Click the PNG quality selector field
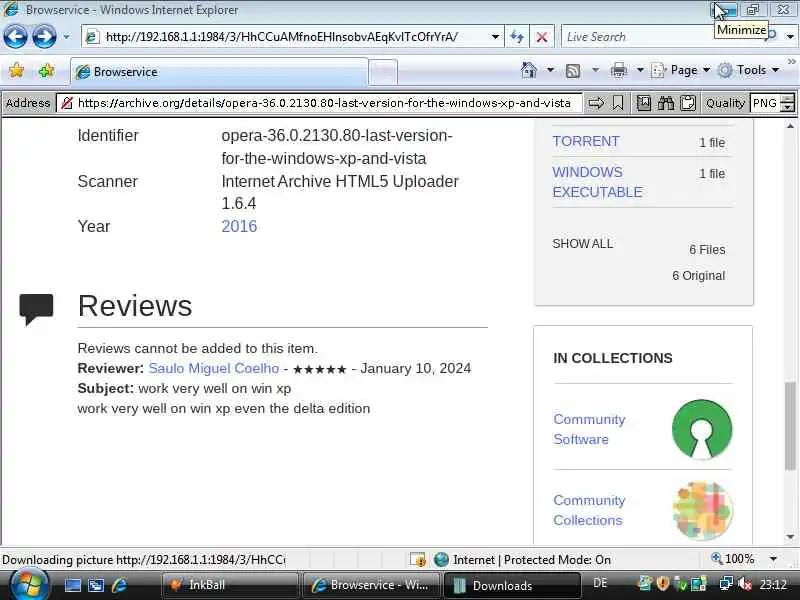800x600 pixels. (765, 103)
